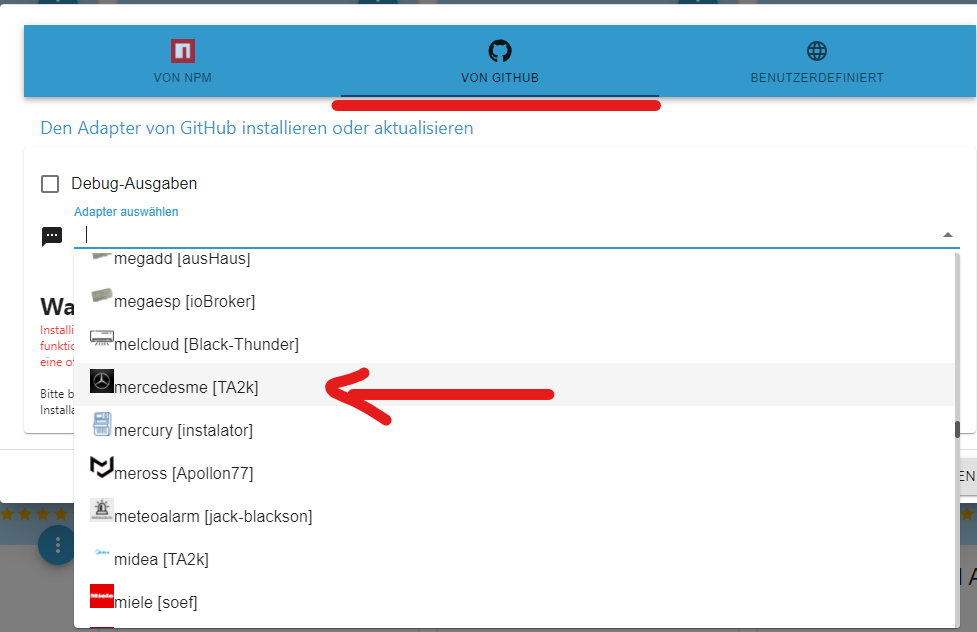Choose melcloud [Black-Thunder] adapter
The image size is (977, 632).
click(515, 344)
